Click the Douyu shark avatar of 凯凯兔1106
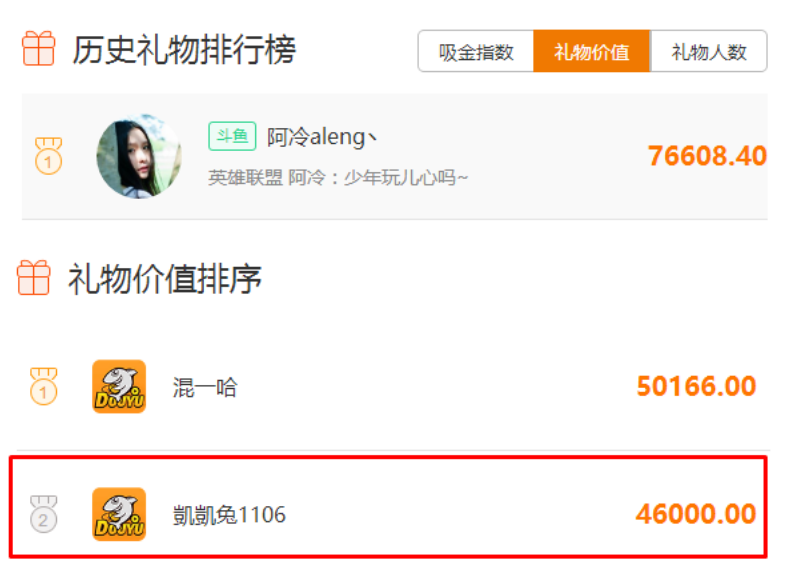The image size is (791, 579). click(119, 514)
